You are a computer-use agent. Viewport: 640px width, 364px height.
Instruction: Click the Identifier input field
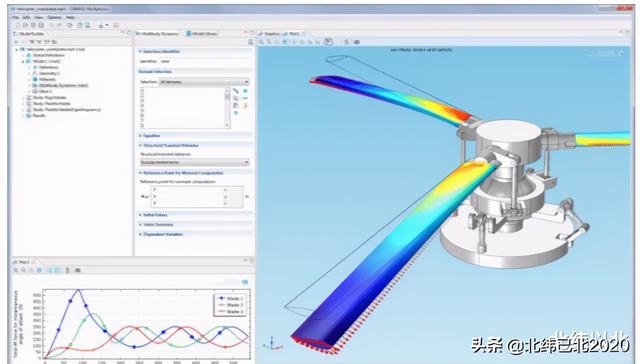[205, 61]
